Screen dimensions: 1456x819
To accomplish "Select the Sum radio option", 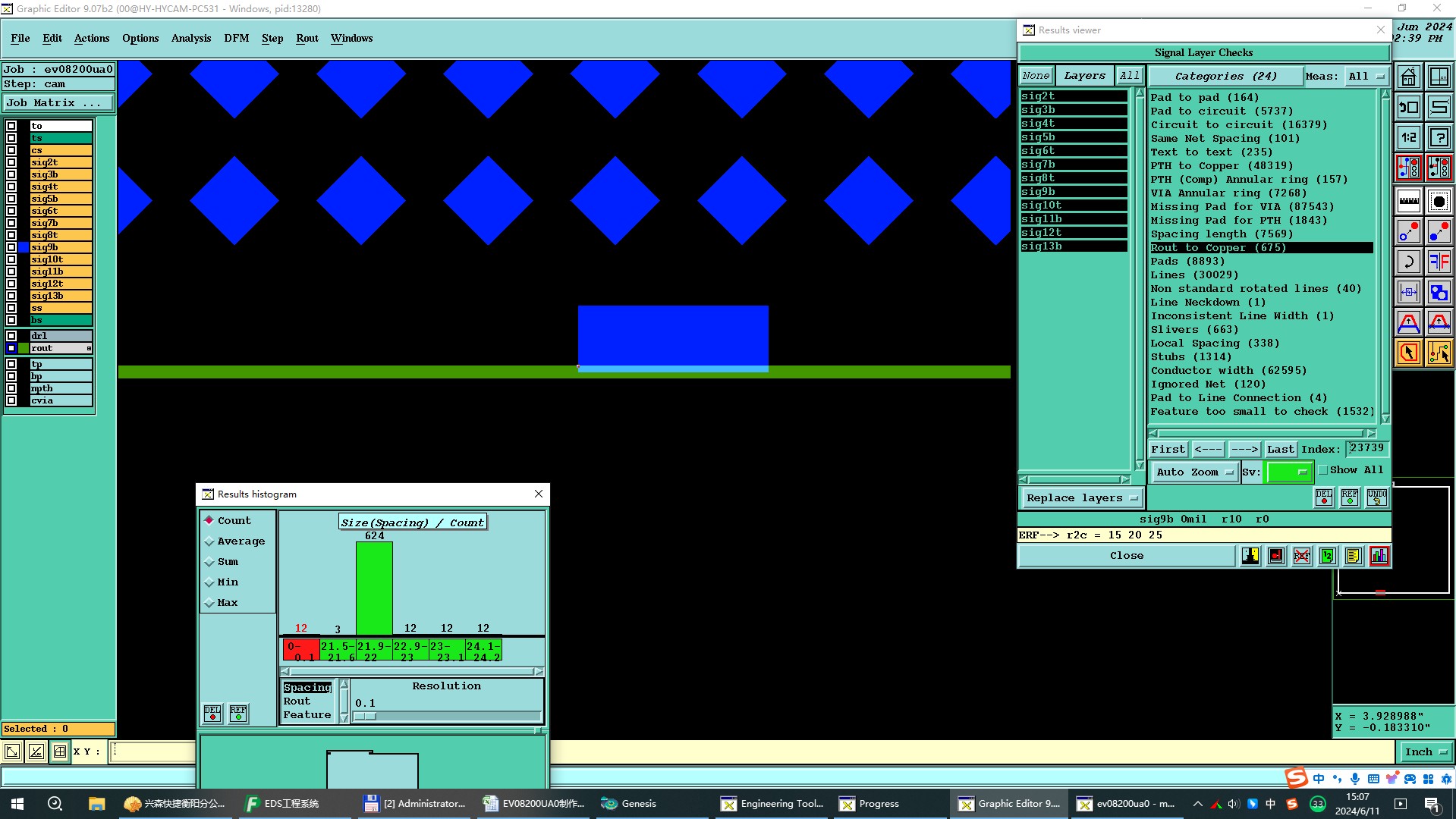I will click(x=222, y=561).
